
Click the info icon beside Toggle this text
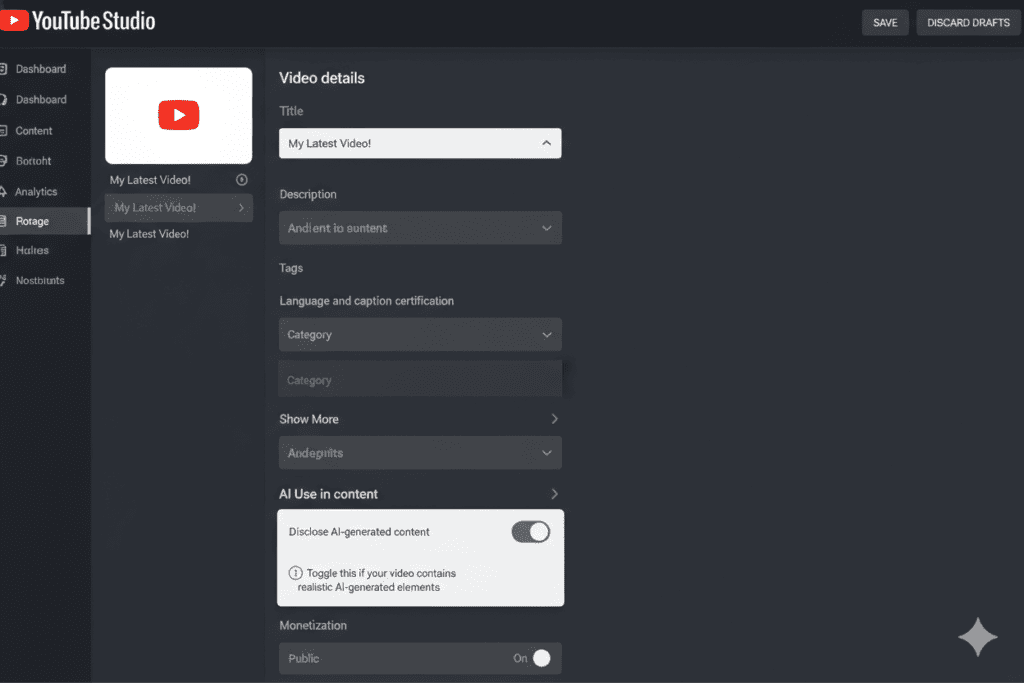(295, 573)
